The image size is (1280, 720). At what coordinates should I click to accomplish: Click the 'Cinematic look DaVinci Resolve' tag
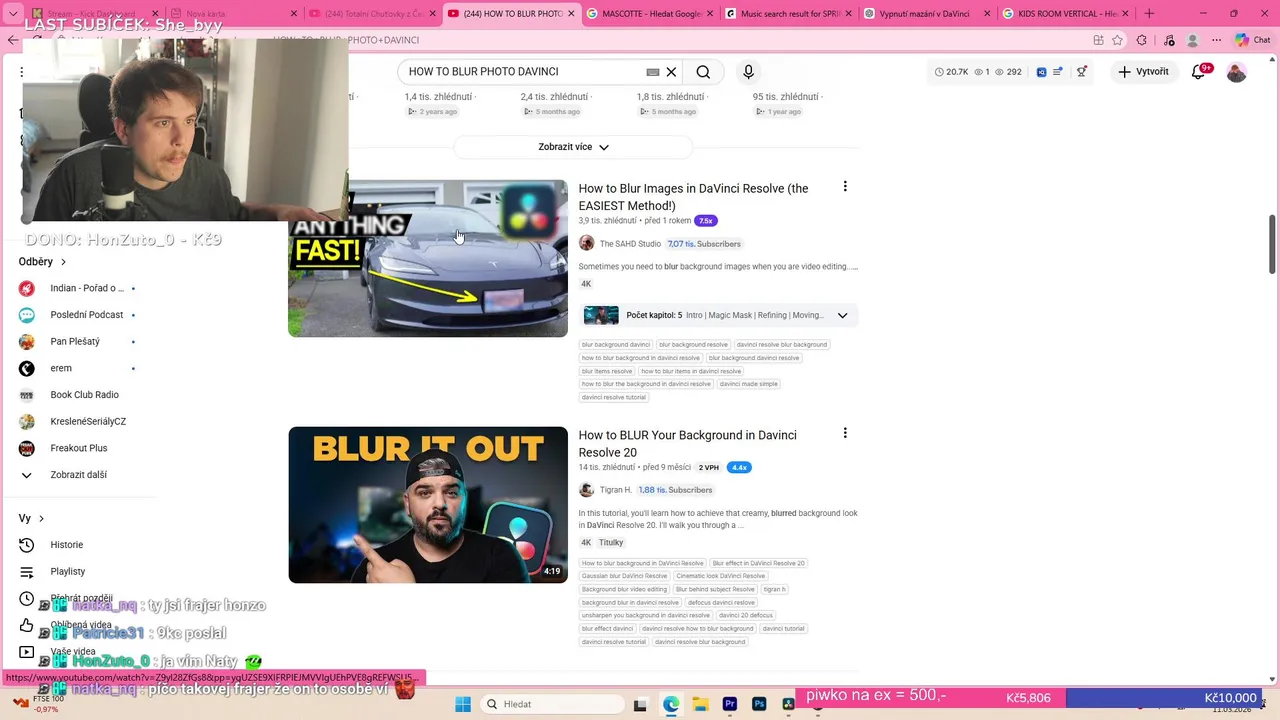(x=720, y=576)
